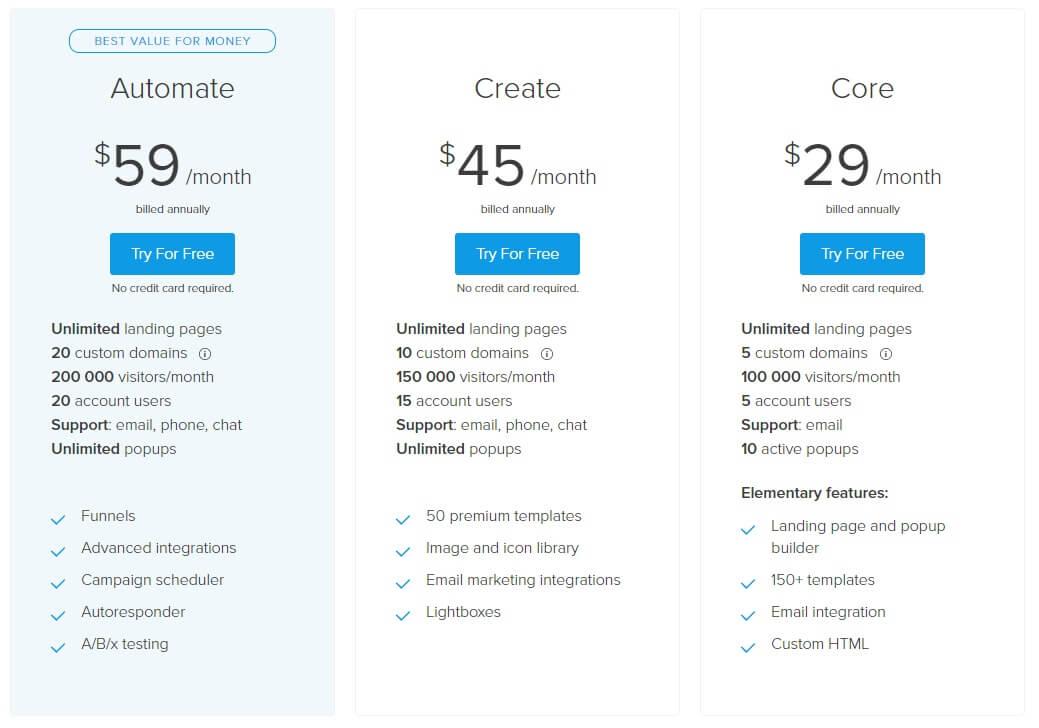Click the checkmark next to A/B/x testing
1039x728 pixels.
[58, 647]
